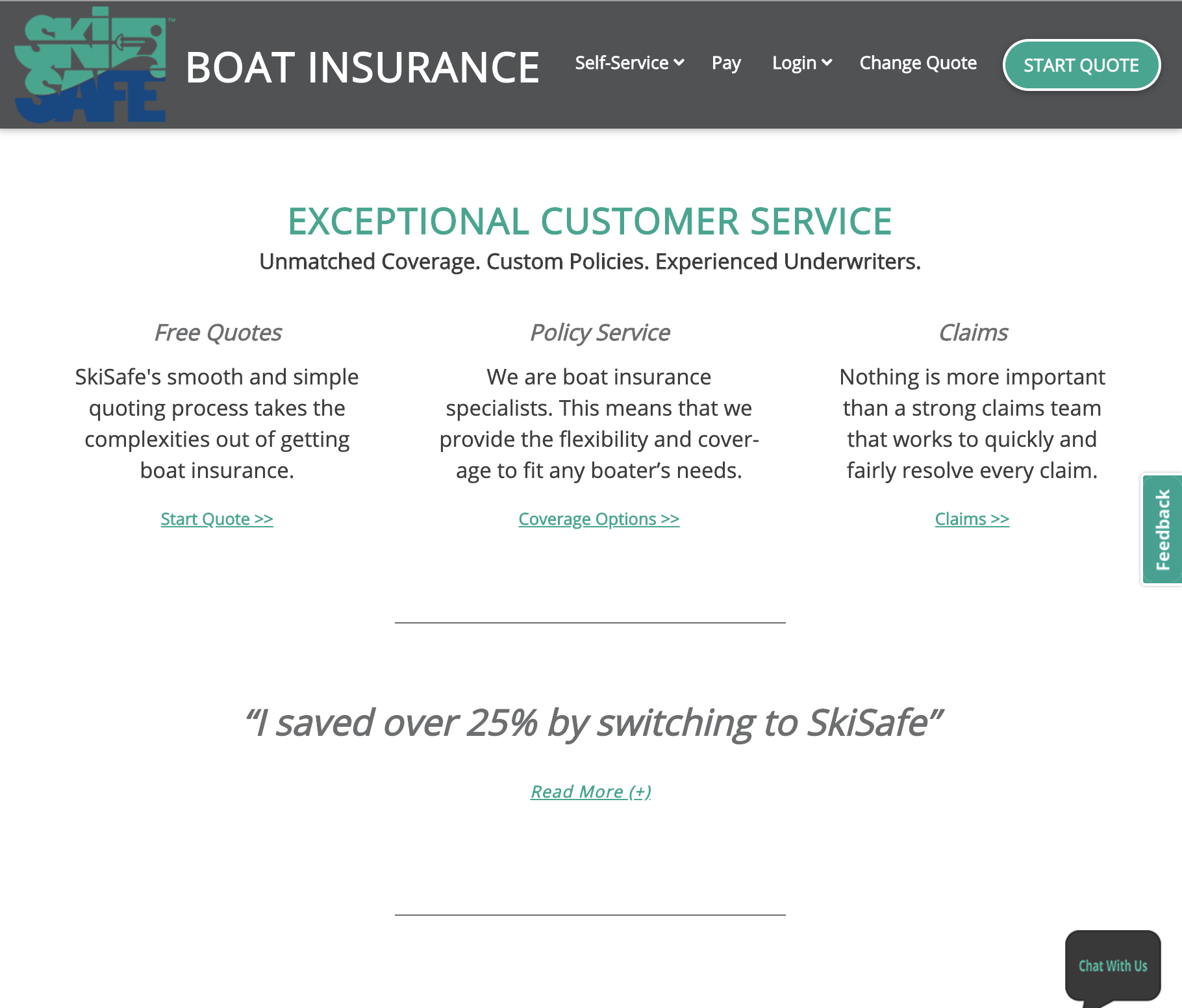Select Change Quote in navigation

pos(918,63)
